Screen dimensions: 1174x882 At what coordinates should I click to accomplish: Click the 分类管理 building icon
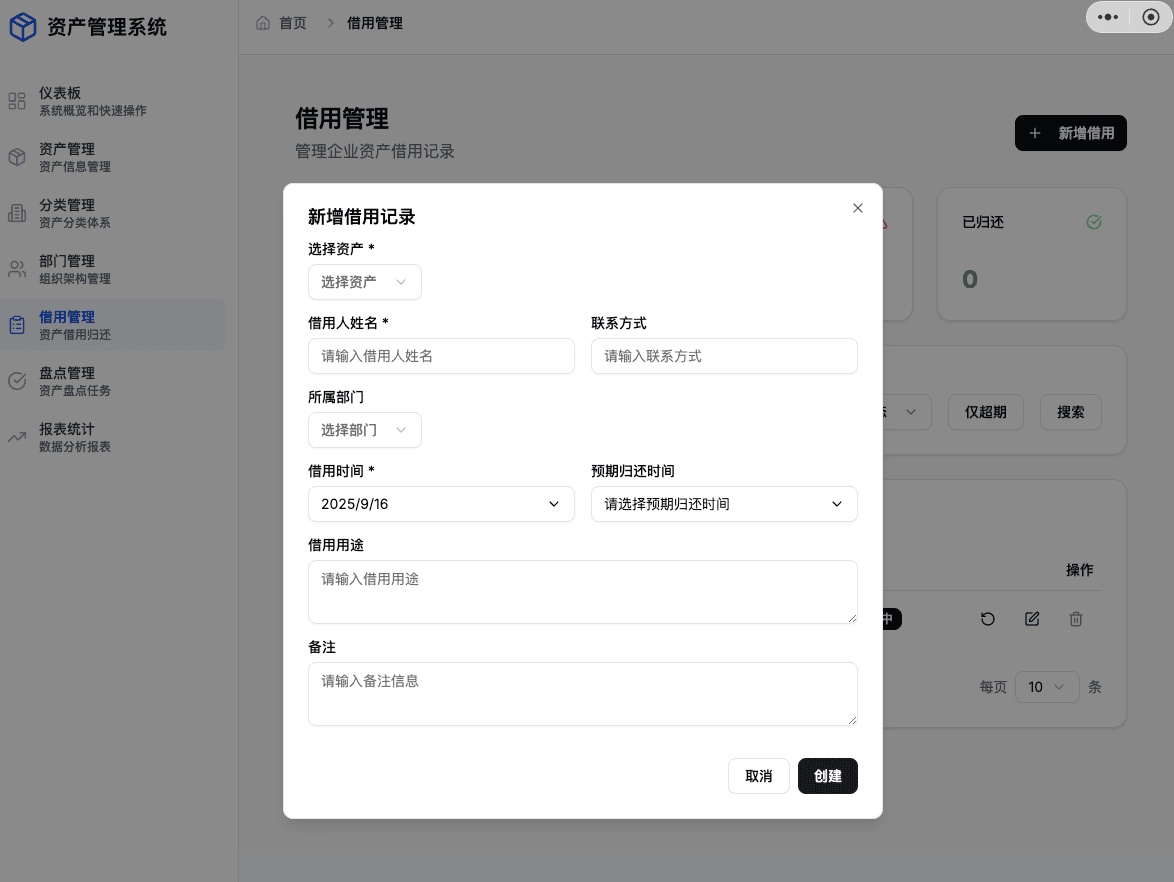coord(16,213)
